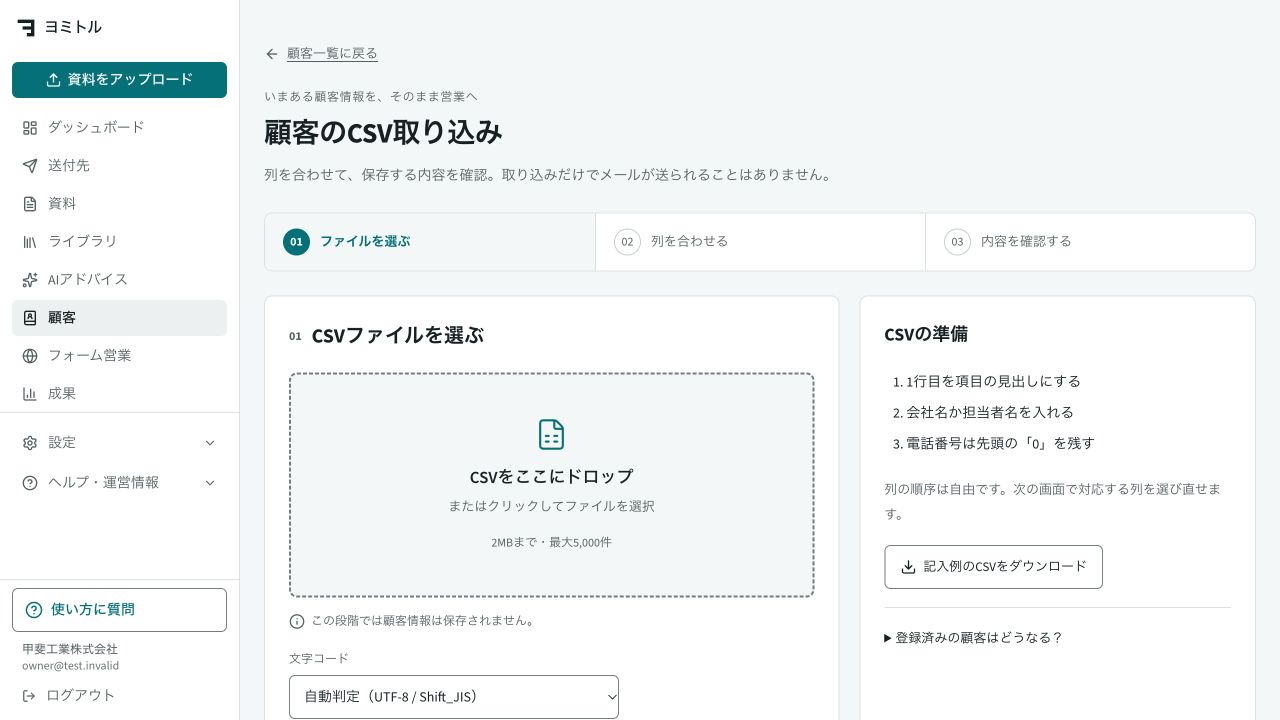
Task: Open the 使い方に質問 button
Action: click(120, 610)
